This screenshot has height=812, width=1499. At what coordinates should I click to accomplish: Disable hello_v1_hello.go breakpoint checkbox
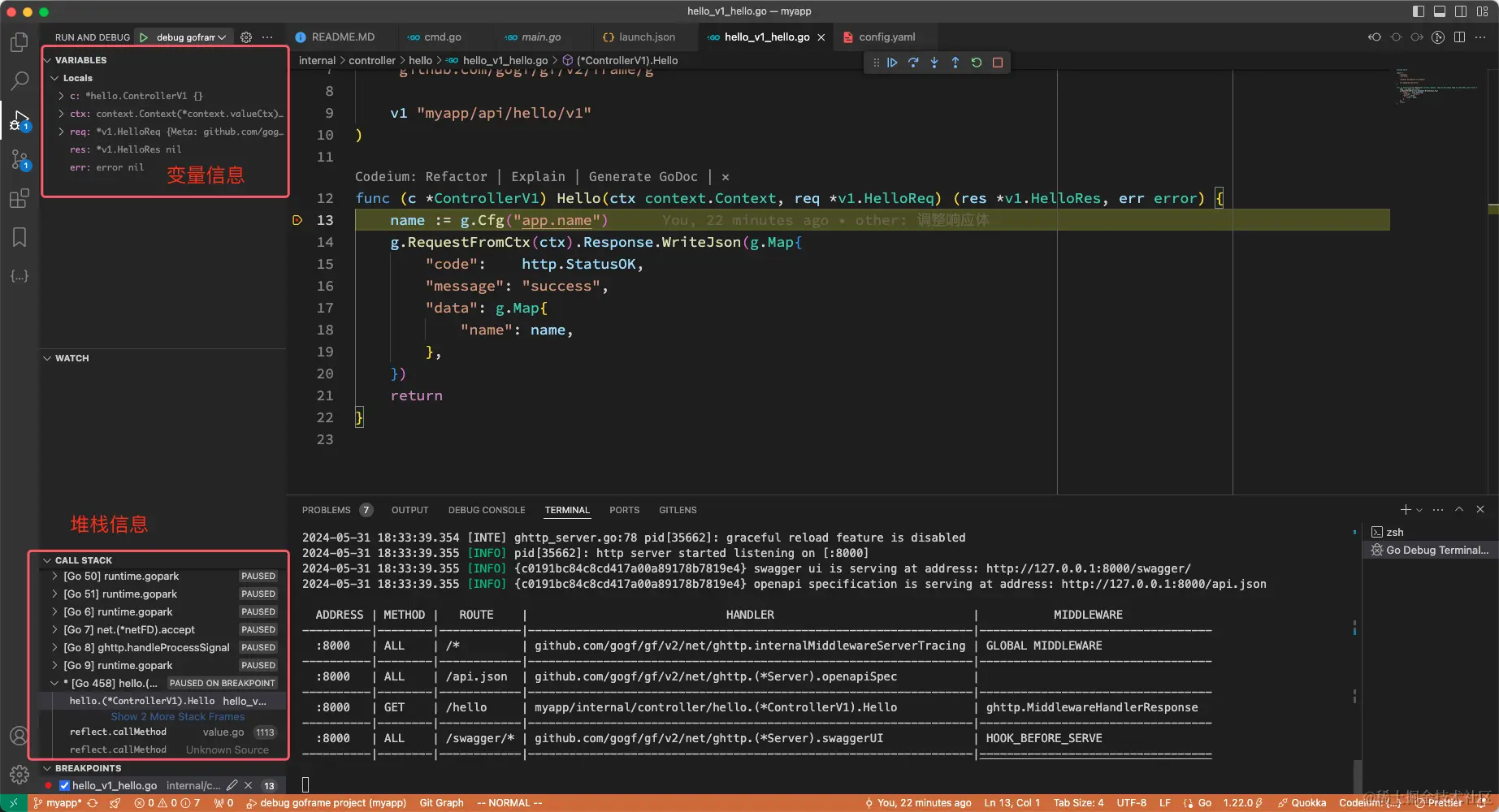(x=65, y=785)
